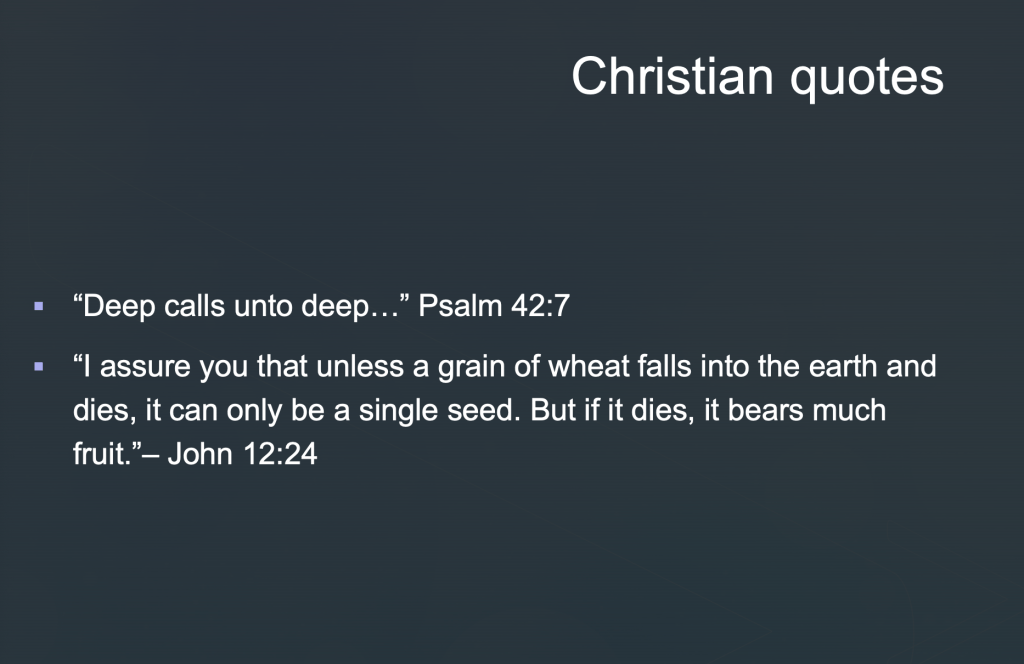Click the "Christian quotes" slide title
1024x664 pixels.
pyautogui.click(x=757, y=77)
